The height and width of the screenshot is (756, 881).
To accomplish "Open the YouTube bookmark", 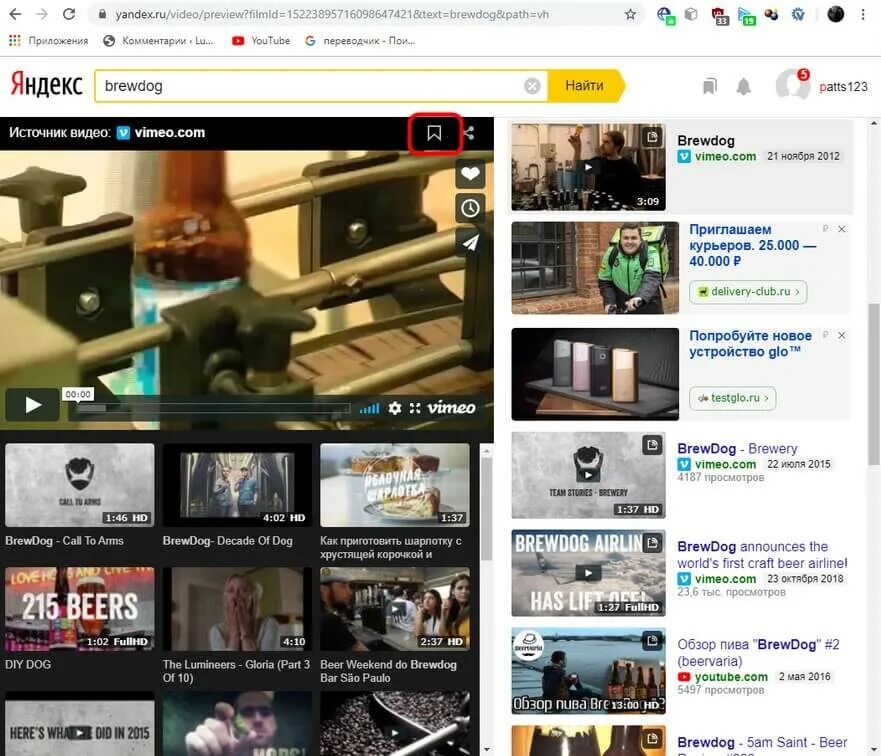I will (261, 40).
